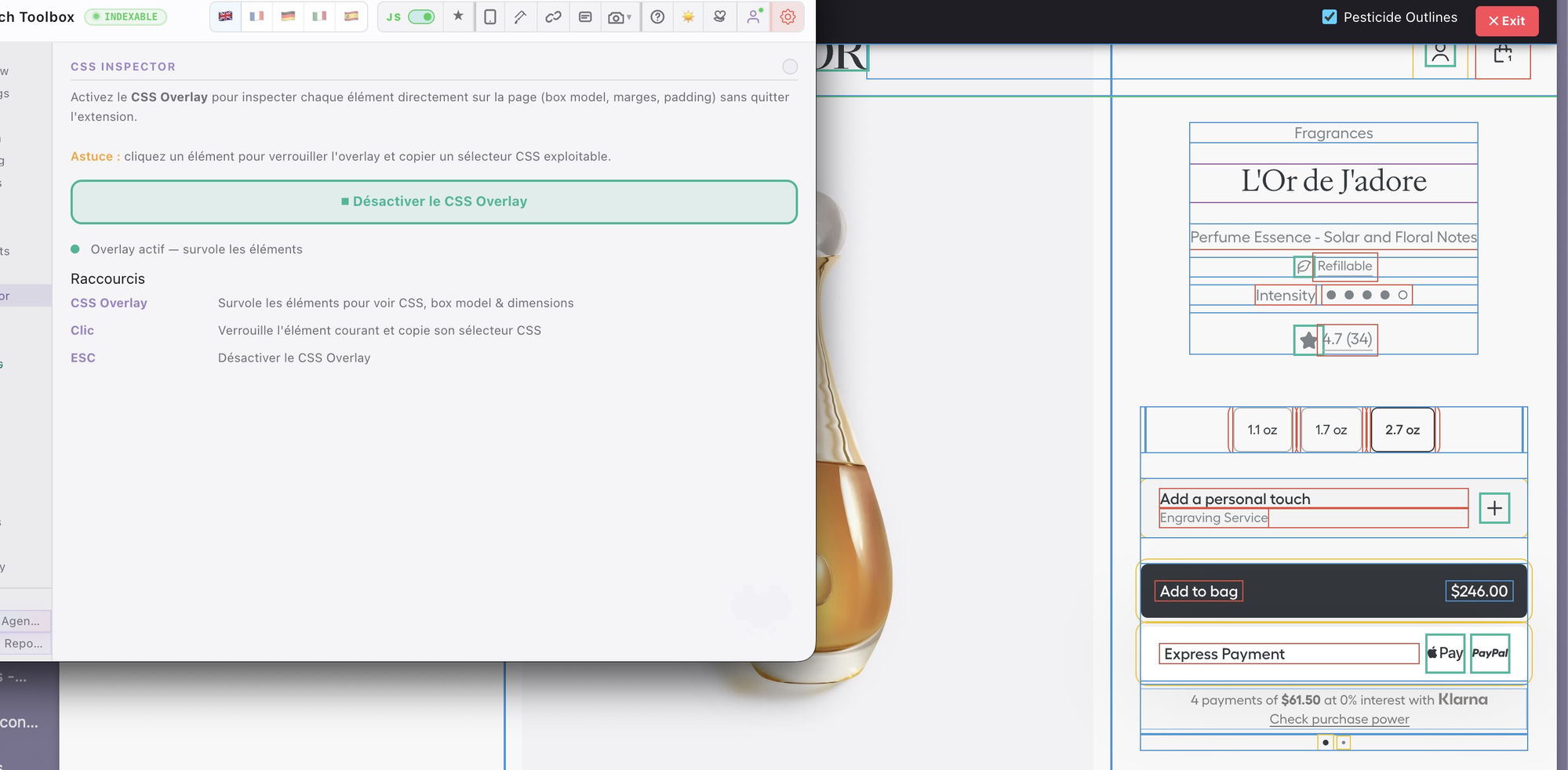This screenshot has height=770, width=1568.
Task: Click the Klarna payments text
Action: [1339, 699]
